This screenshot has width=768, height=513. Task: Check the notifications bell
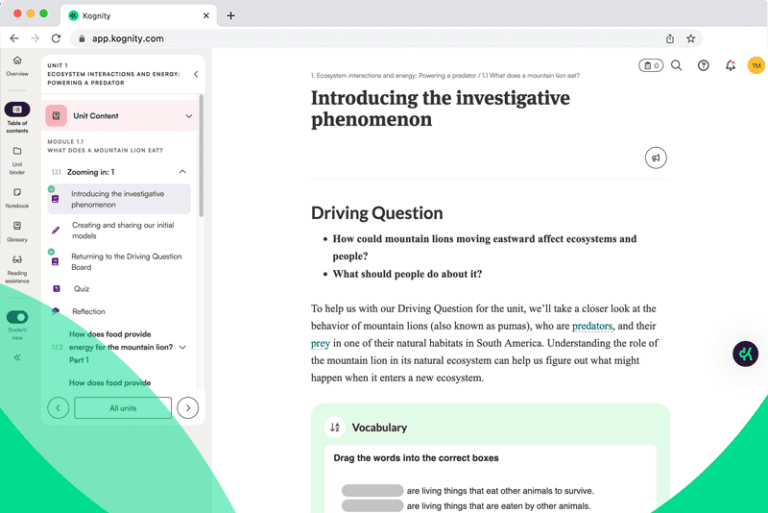point(730,66)
